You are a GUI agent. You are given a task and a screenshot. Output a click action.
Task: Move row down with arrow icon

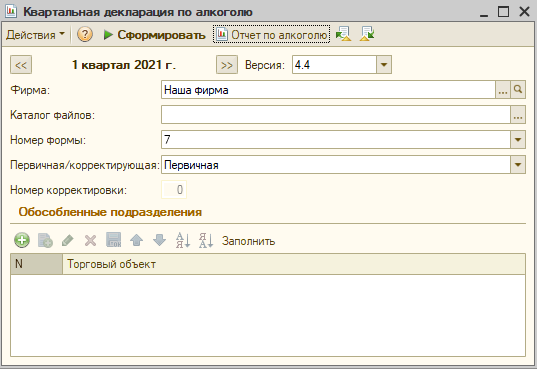(x=159, y=240)
